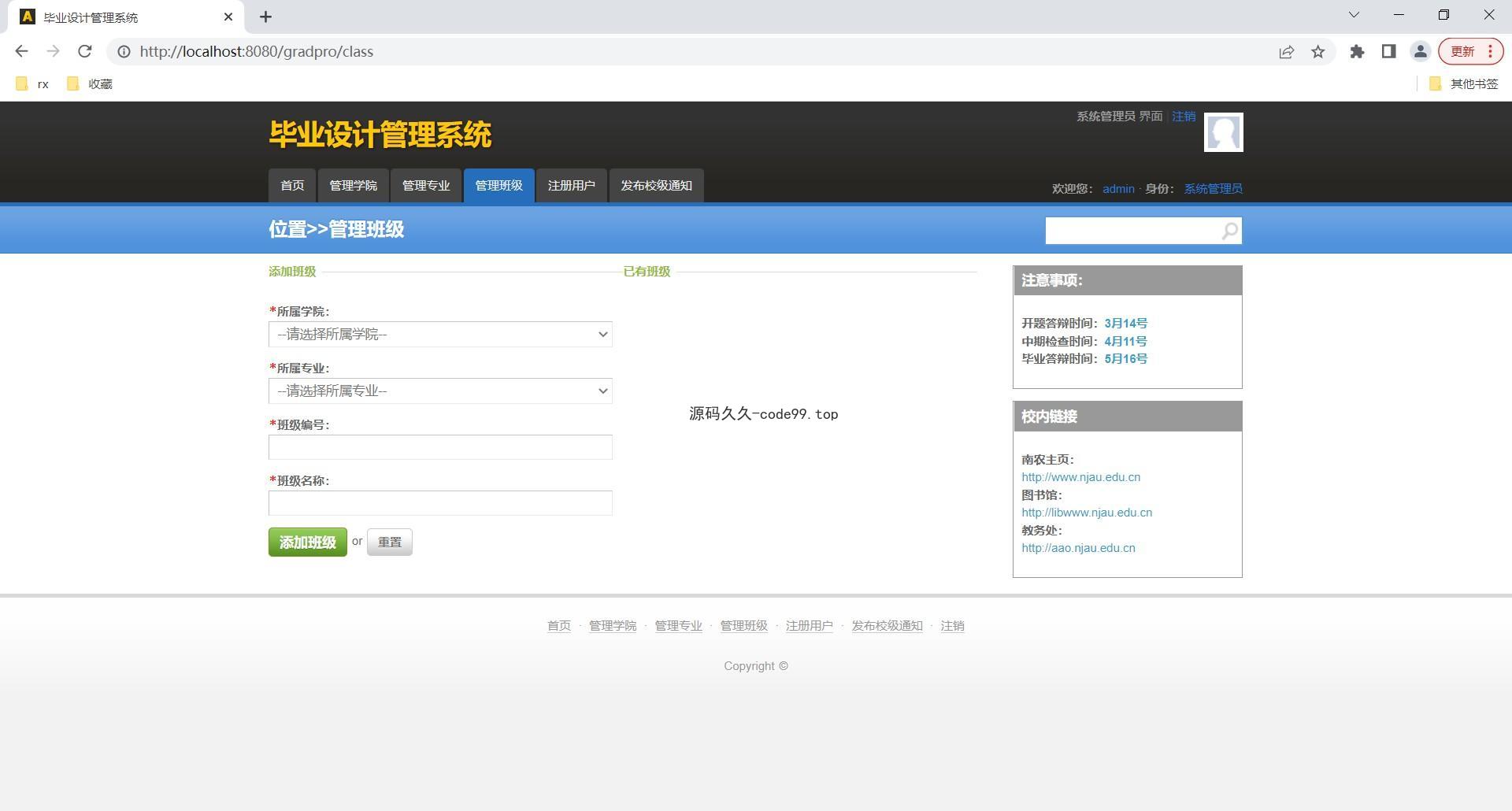Click the 3月14号 date text

click(x=1125, y=324)
